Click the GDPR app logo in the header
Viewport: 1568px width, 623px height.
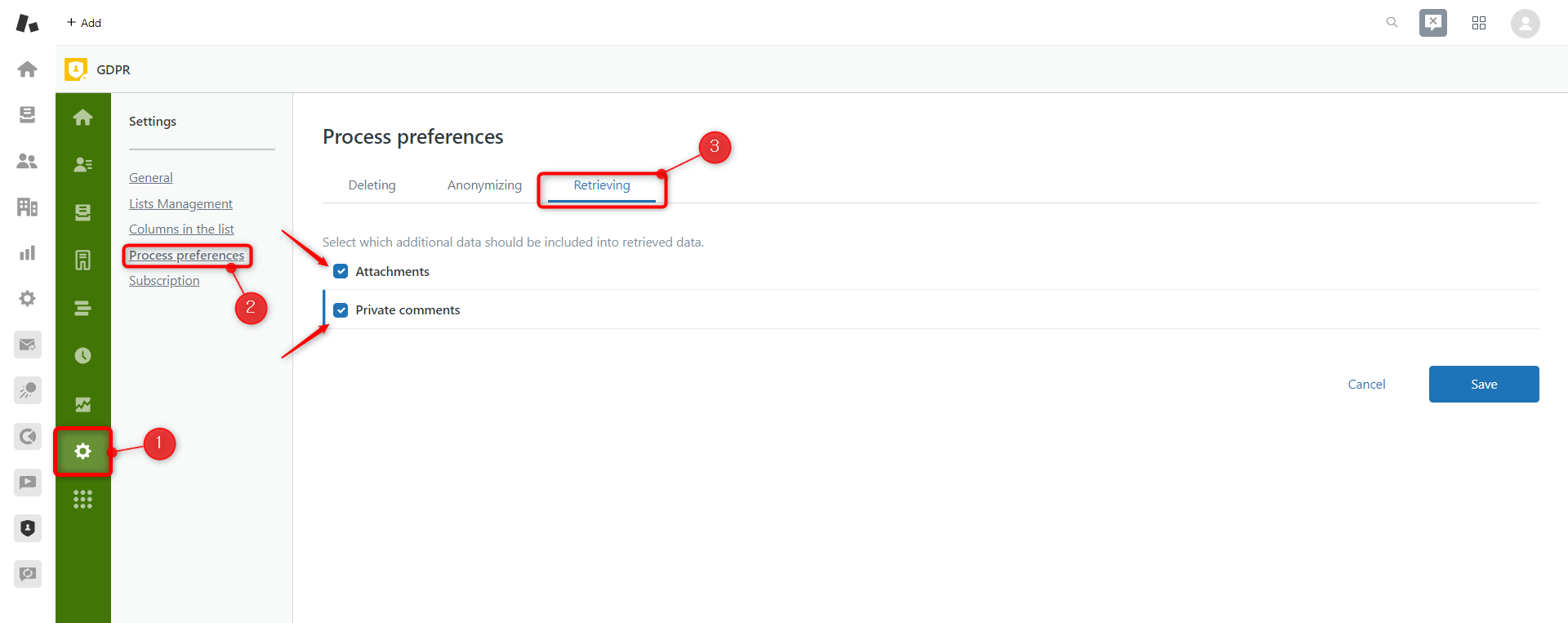click(76, 69)
